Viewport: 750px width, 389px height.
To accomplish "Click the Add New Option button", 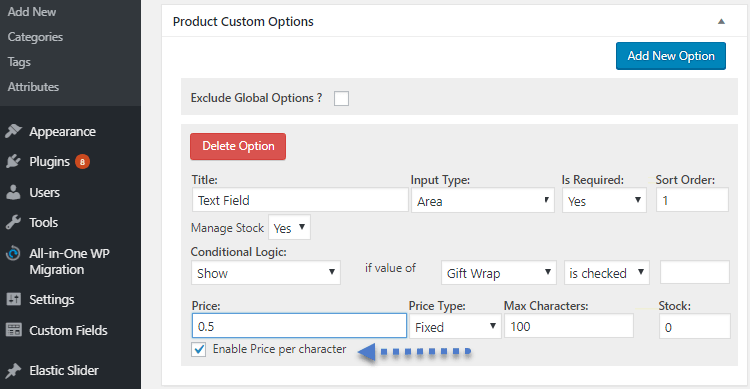I will point(671,56).
